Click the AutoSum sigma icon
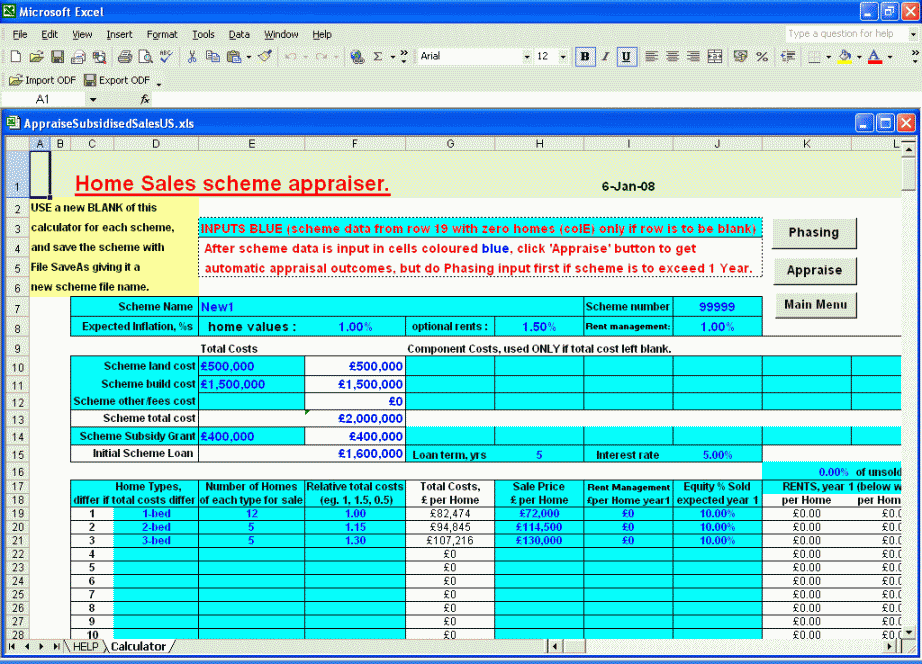The width and height of the screenshot is (922, 664). (x=378, y=56)
